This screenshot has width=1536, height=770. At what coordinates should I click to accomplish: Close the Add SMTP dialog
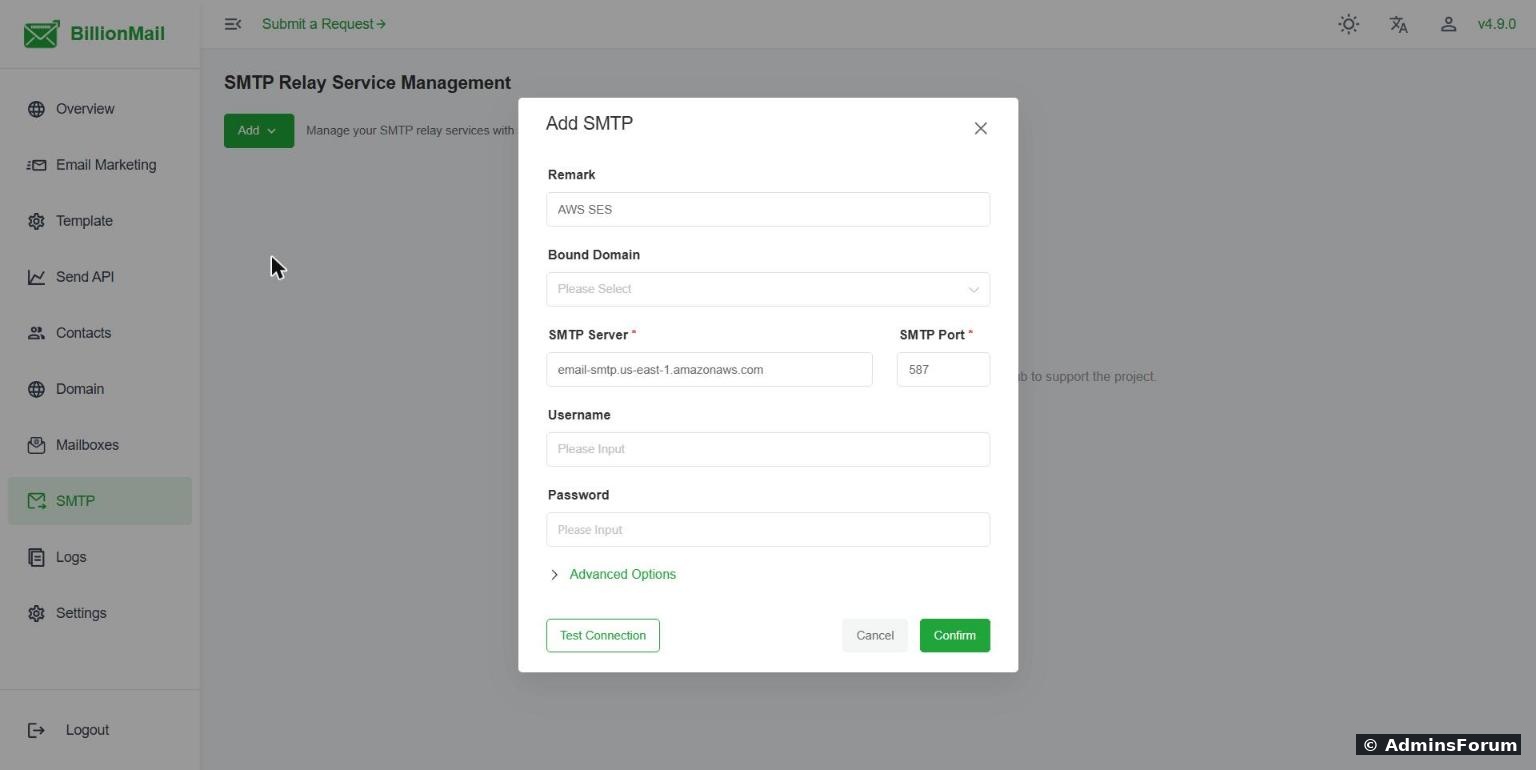click(980, 128)
